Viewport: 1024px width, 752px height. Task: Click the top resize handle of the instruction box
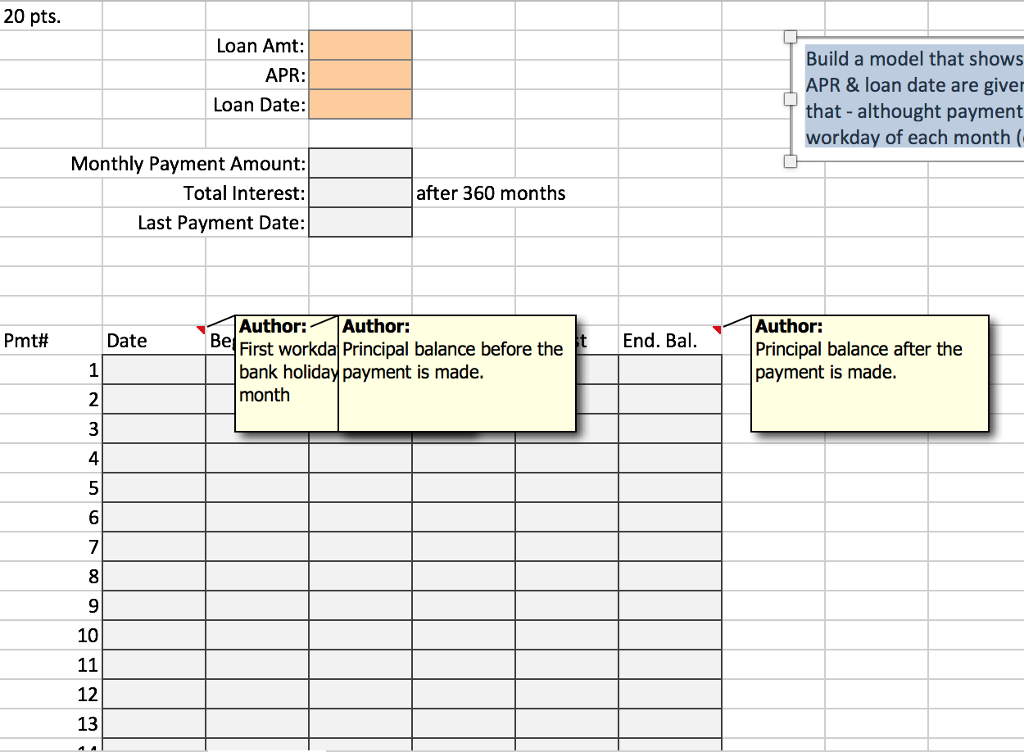pos(790,34)
